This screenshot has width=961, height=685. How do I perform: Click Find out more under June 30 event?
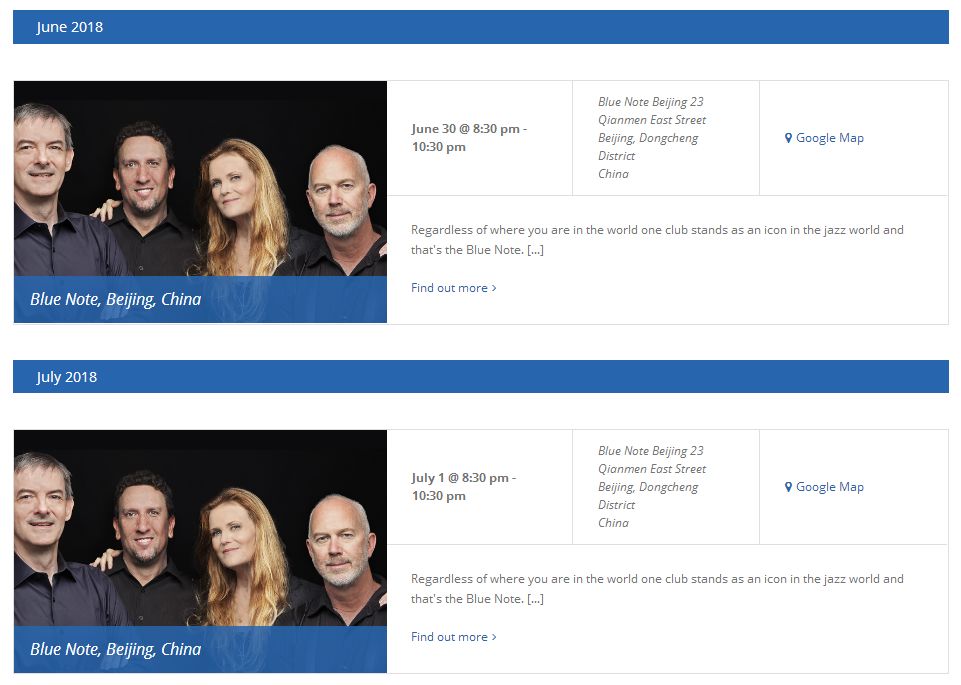454,288
